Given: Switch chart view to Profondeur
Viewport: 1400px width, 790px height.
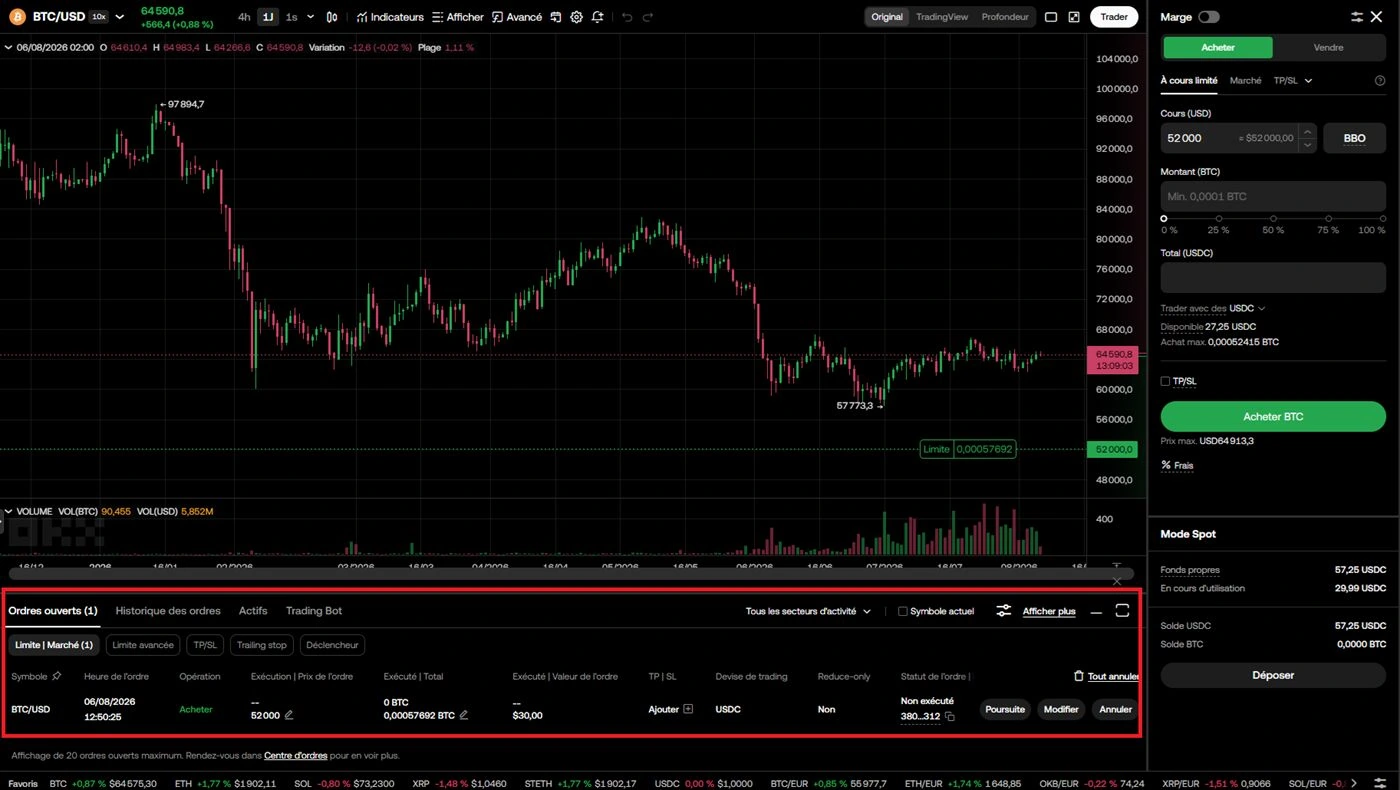Looking at the screenshot, I should pos(1005,17).
